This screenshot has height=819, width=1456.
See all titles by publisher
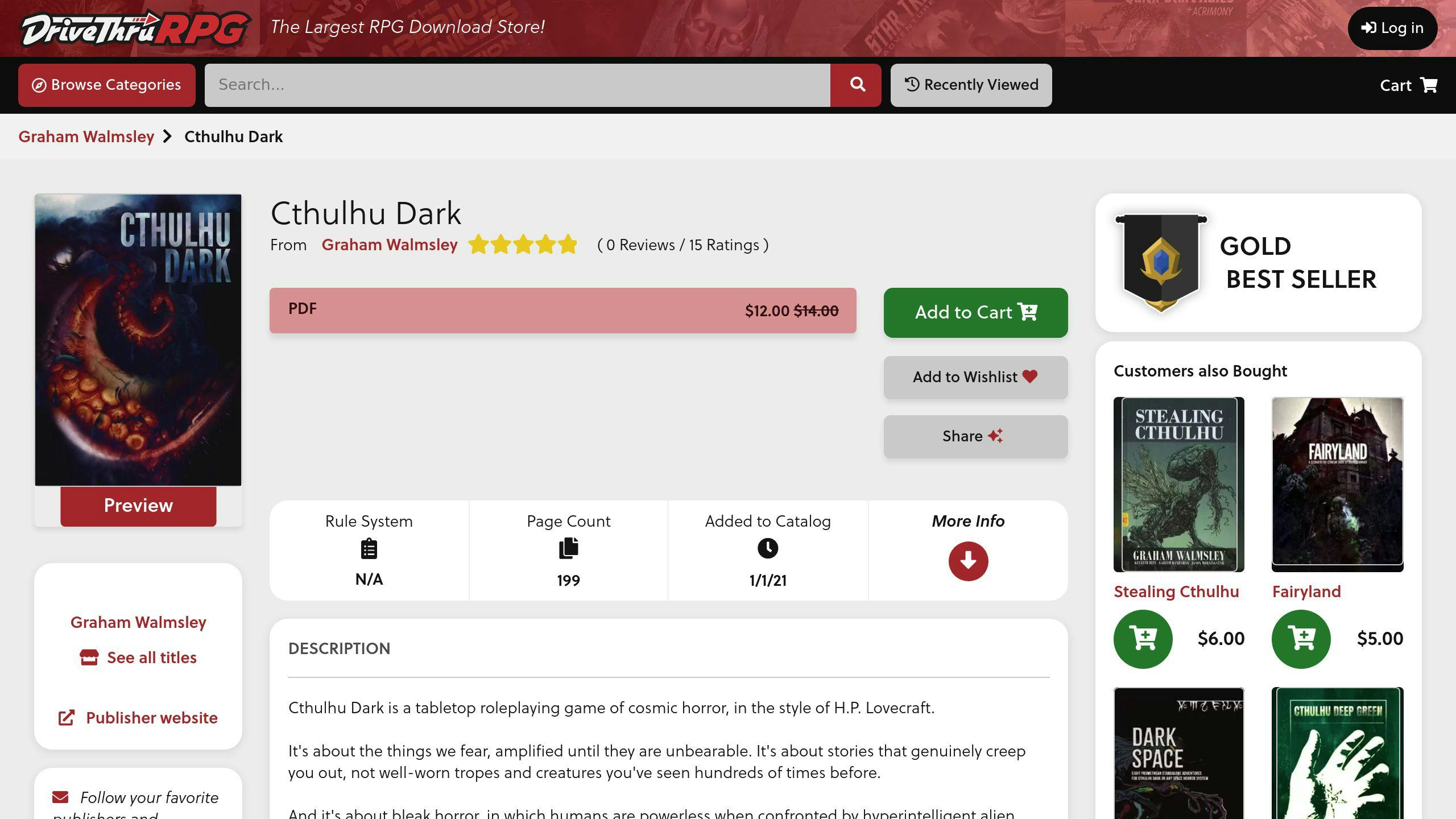152,657
